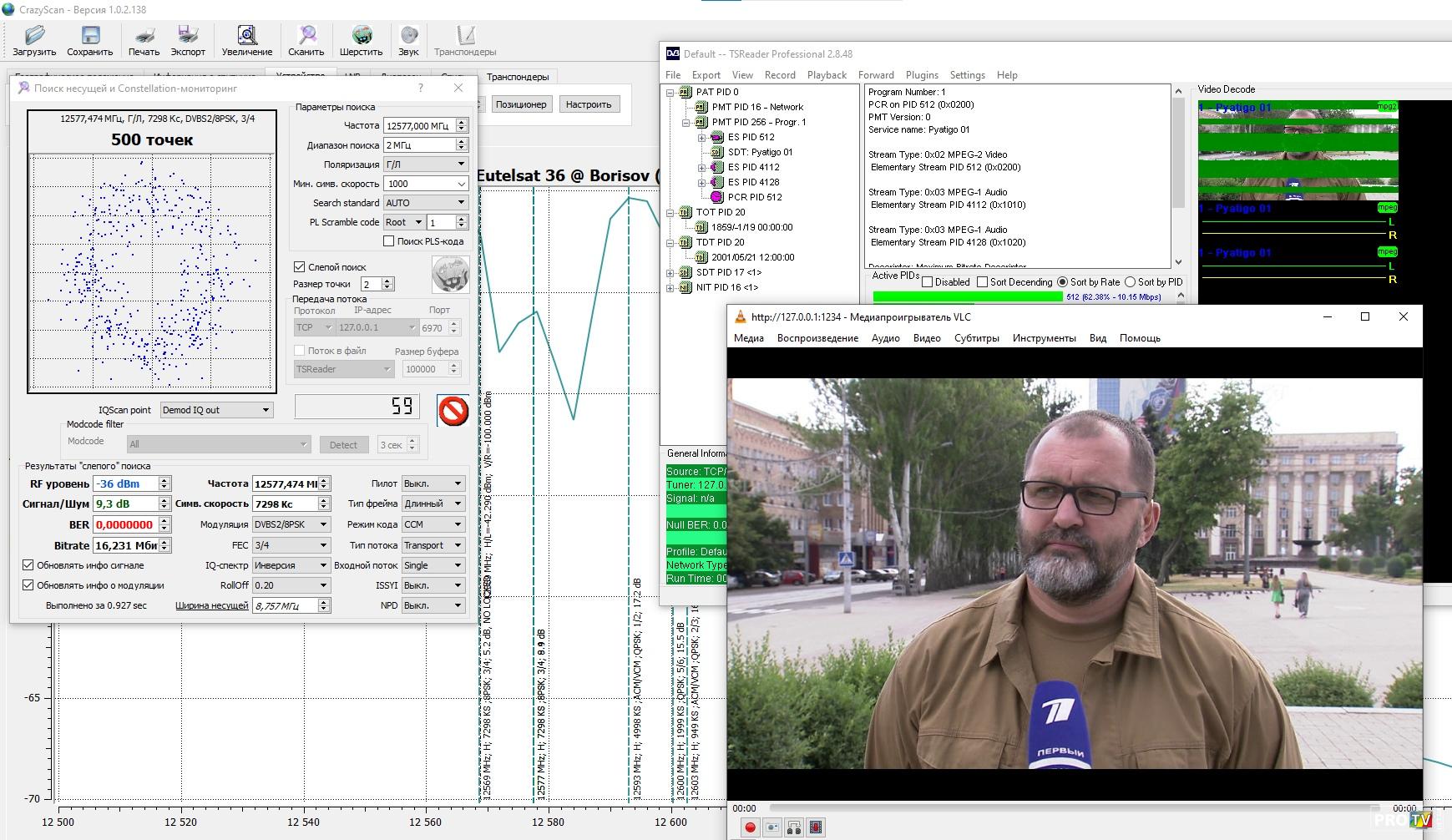Enable the Поиск PLS-кода checkbox

tap(389, 241)
